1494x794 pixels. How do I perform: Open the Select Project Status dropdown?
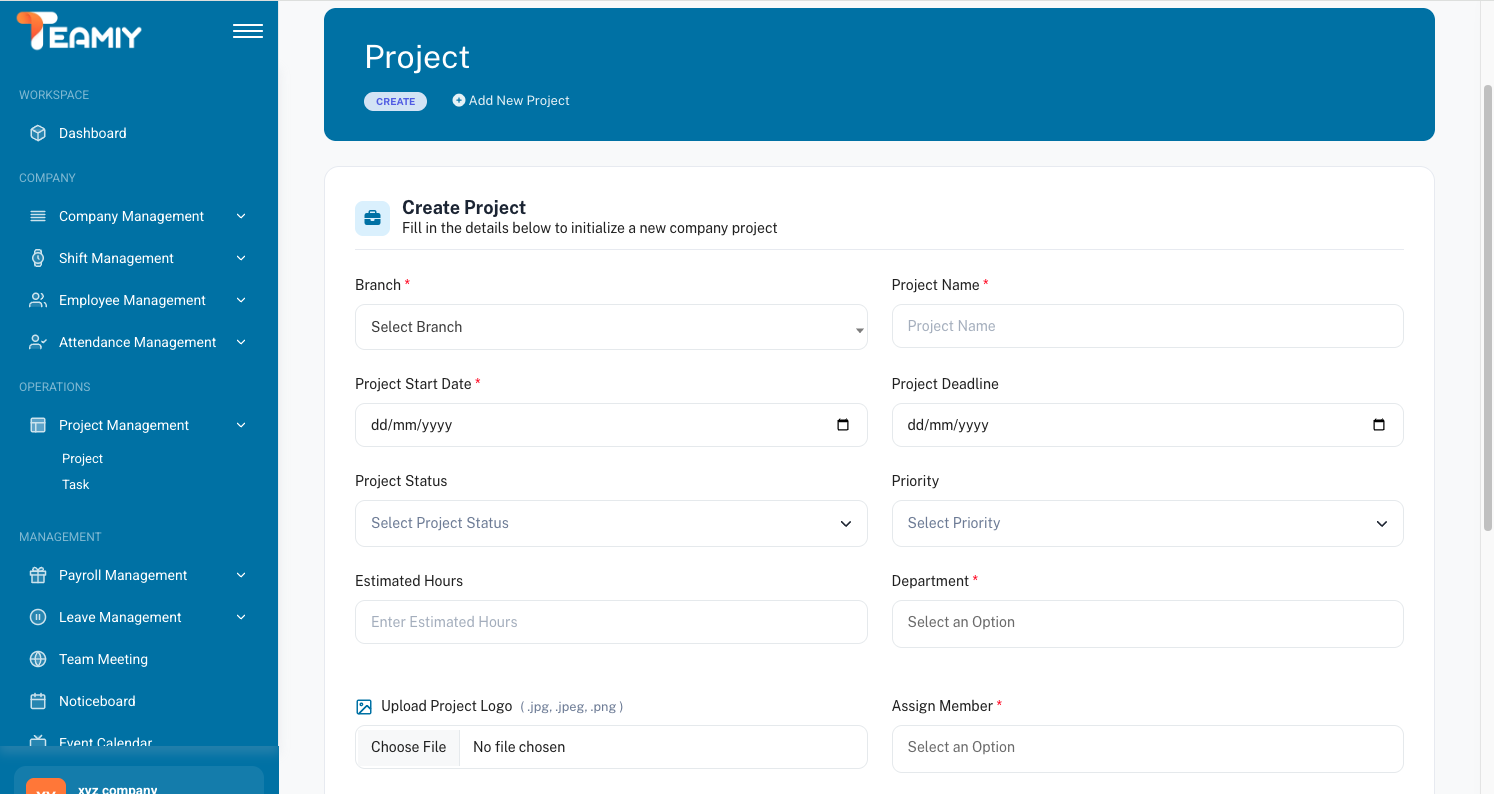[610, 523]
